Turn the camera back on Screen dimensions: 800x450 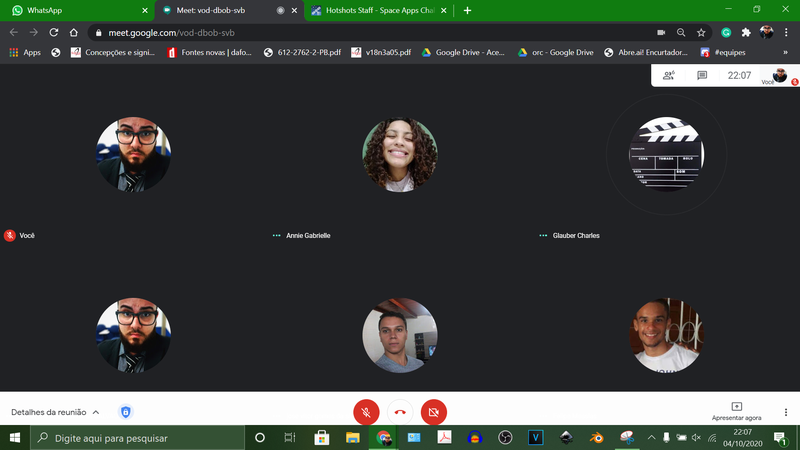[434, 412]
